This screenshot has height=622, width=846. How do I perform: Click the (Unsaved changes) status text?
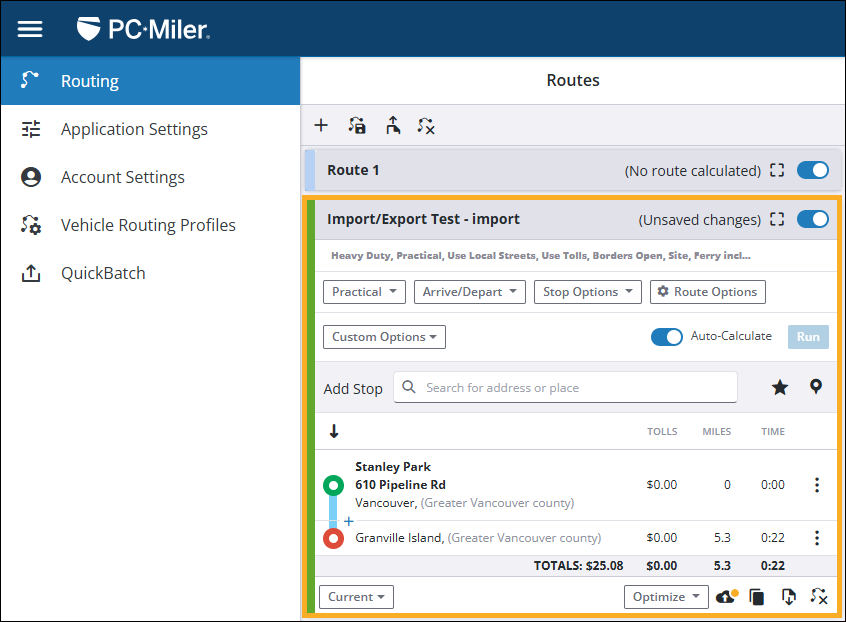tap(699, 220)
